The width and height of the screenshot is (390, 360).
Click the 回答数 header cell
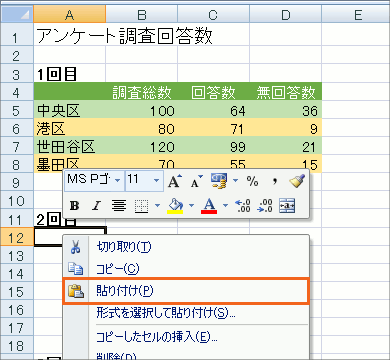(x=213, y=92)
